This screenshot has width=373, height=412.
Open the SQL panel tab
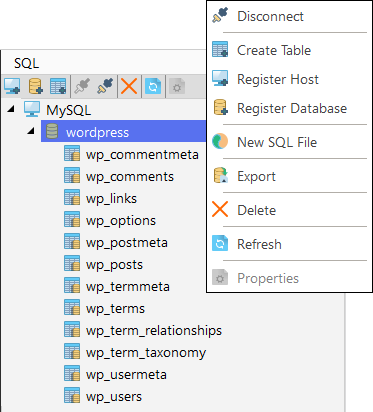point(27,63)
